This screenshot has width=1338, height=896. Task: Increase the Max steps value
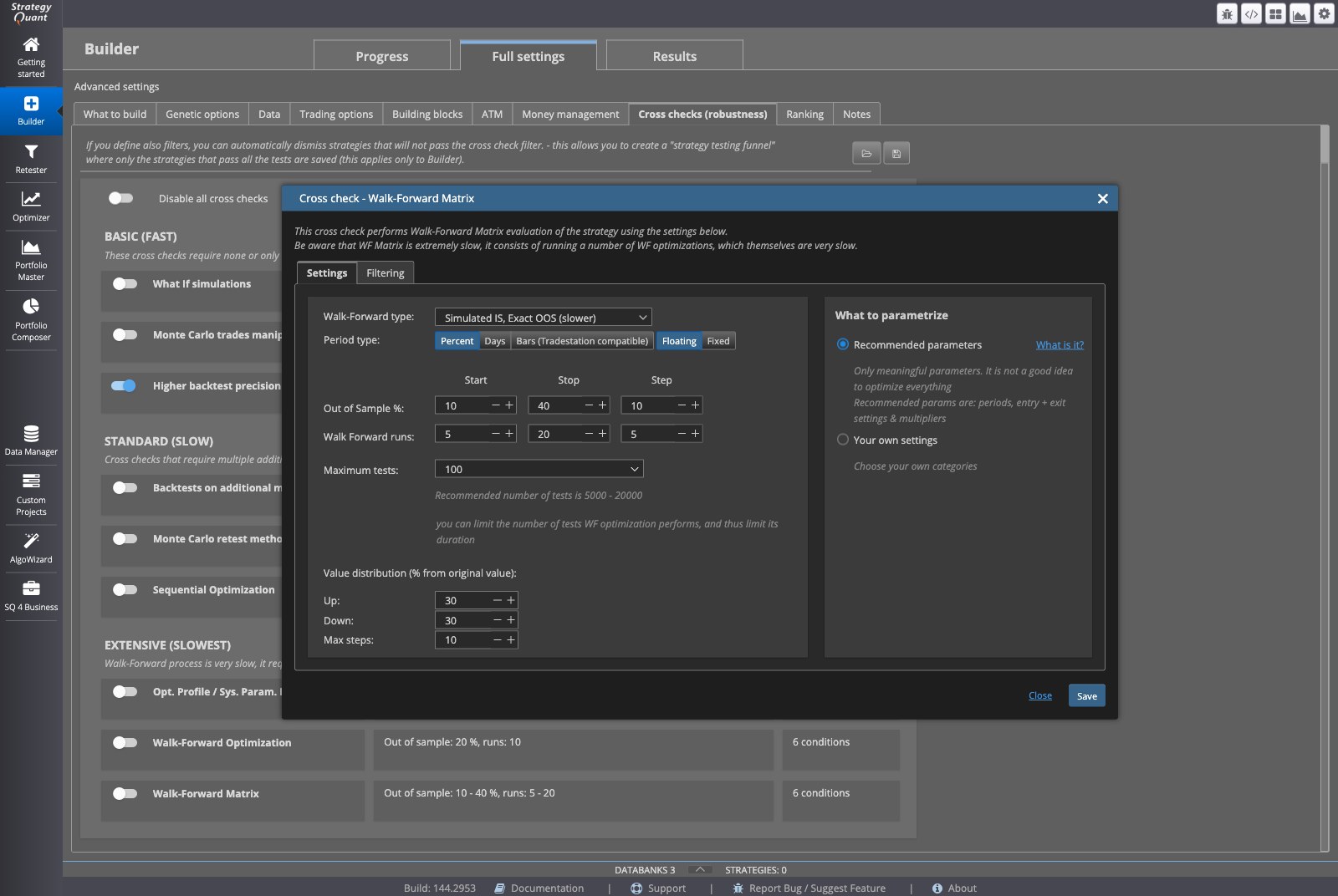[511, 639]
